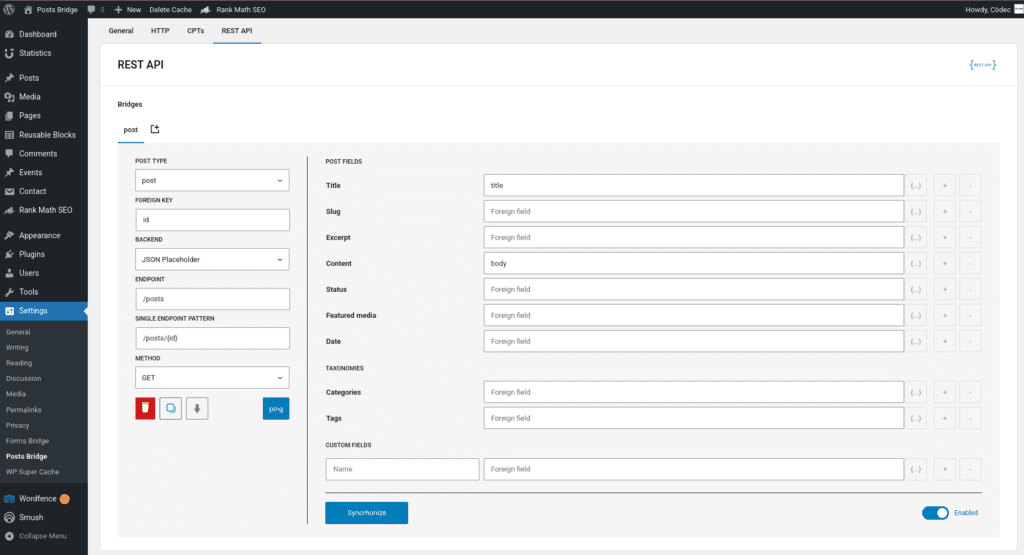Switch to the CPTs tab
Viewport: 1024px width, 555px height.
click(x=195, y=31)
